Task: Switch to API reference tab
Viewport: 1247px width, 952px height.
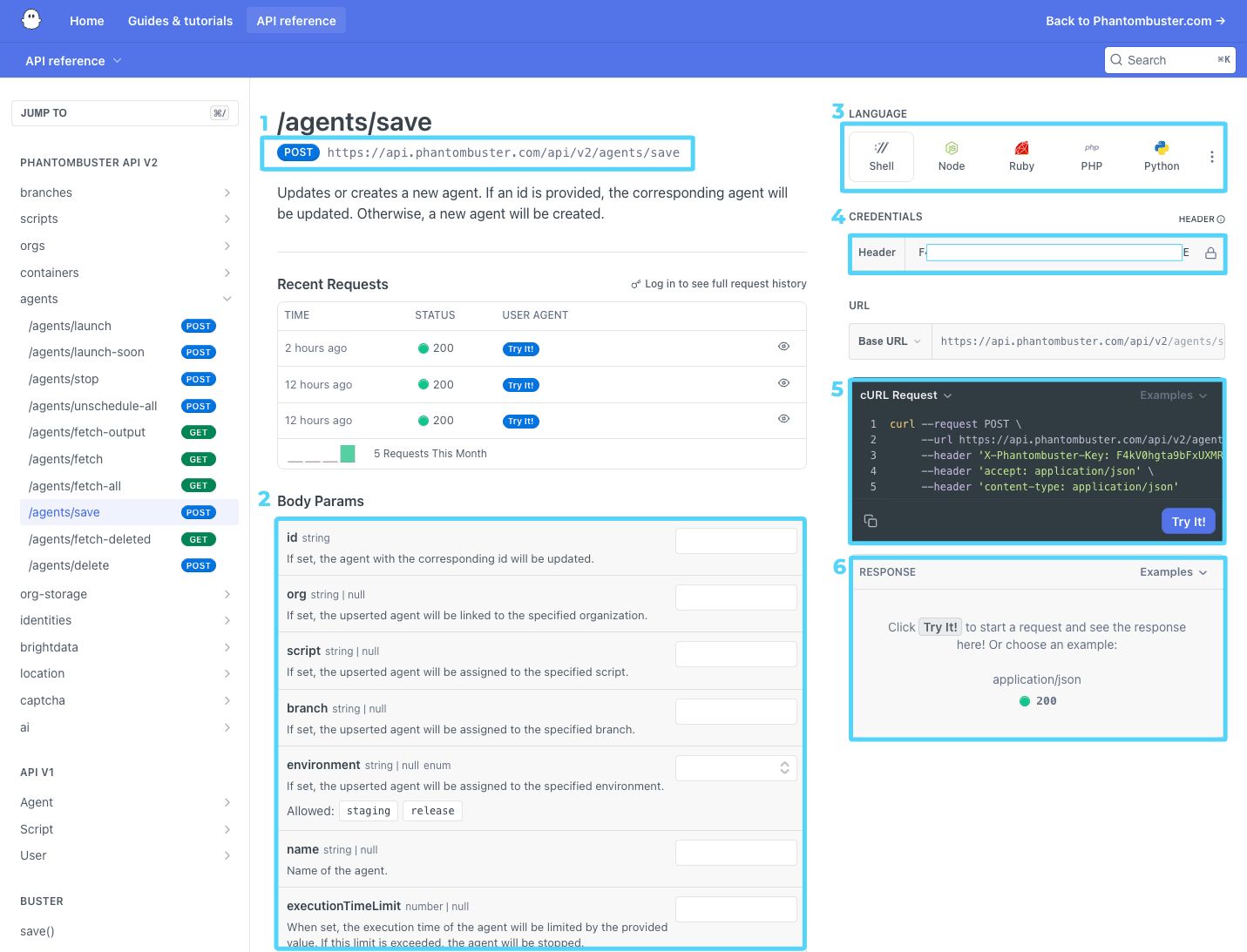Action: (296, 21)
